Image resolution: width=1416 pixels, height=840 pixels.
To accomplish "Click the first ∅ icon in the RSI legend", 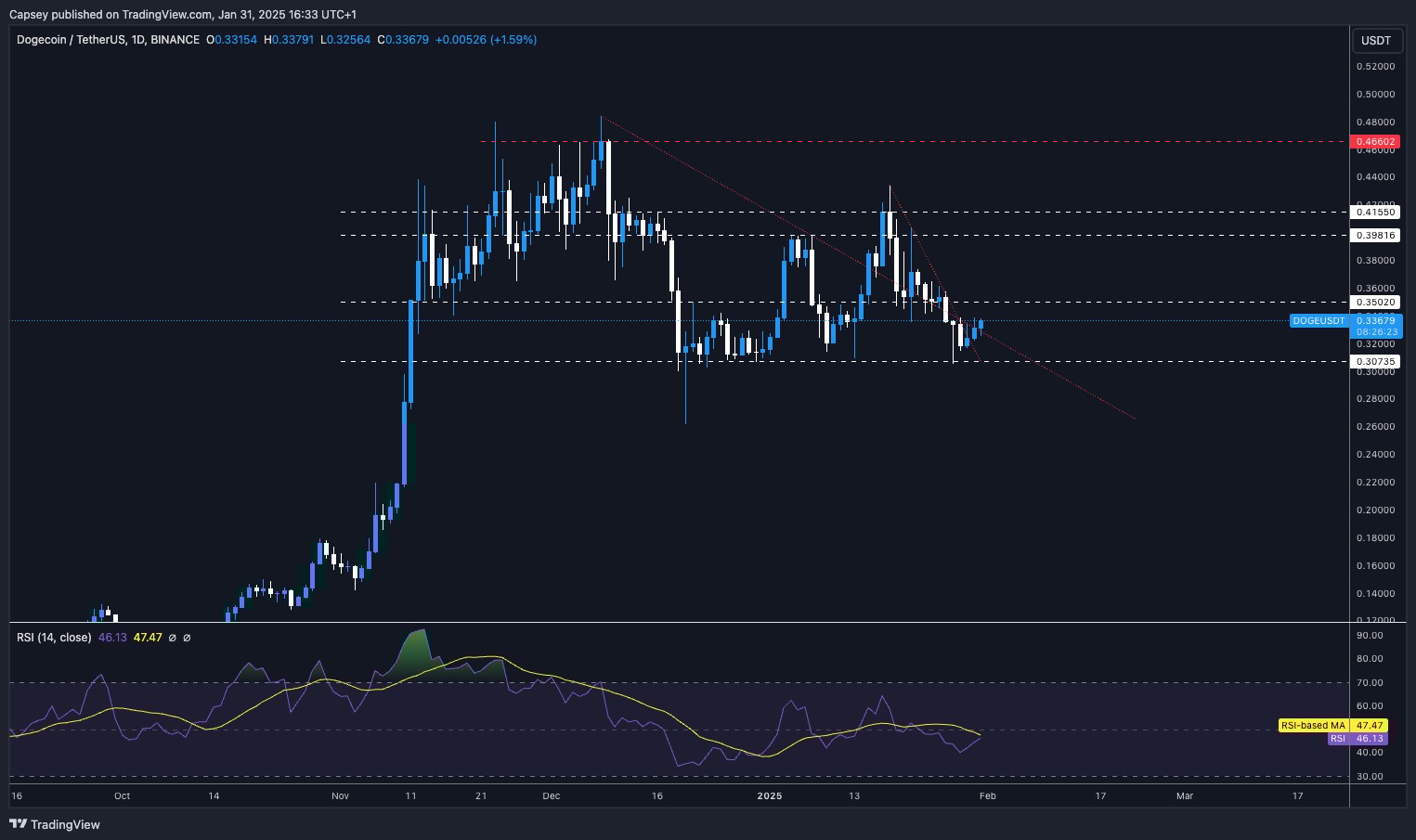I will pyautogui.click(x=173, y=638).
